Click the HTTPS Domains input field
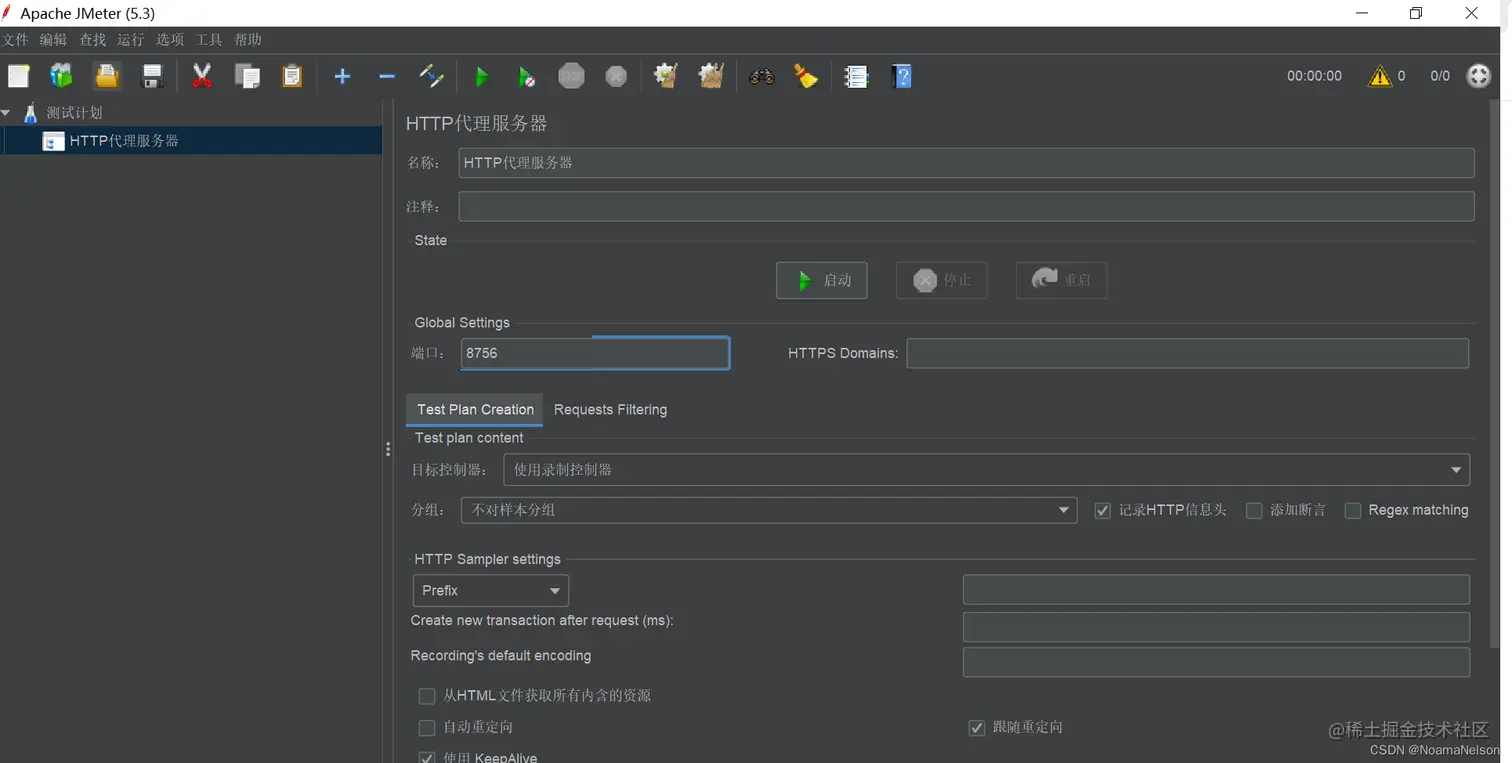Viewport: 1512px width, 763px height. coord(1187,353)
